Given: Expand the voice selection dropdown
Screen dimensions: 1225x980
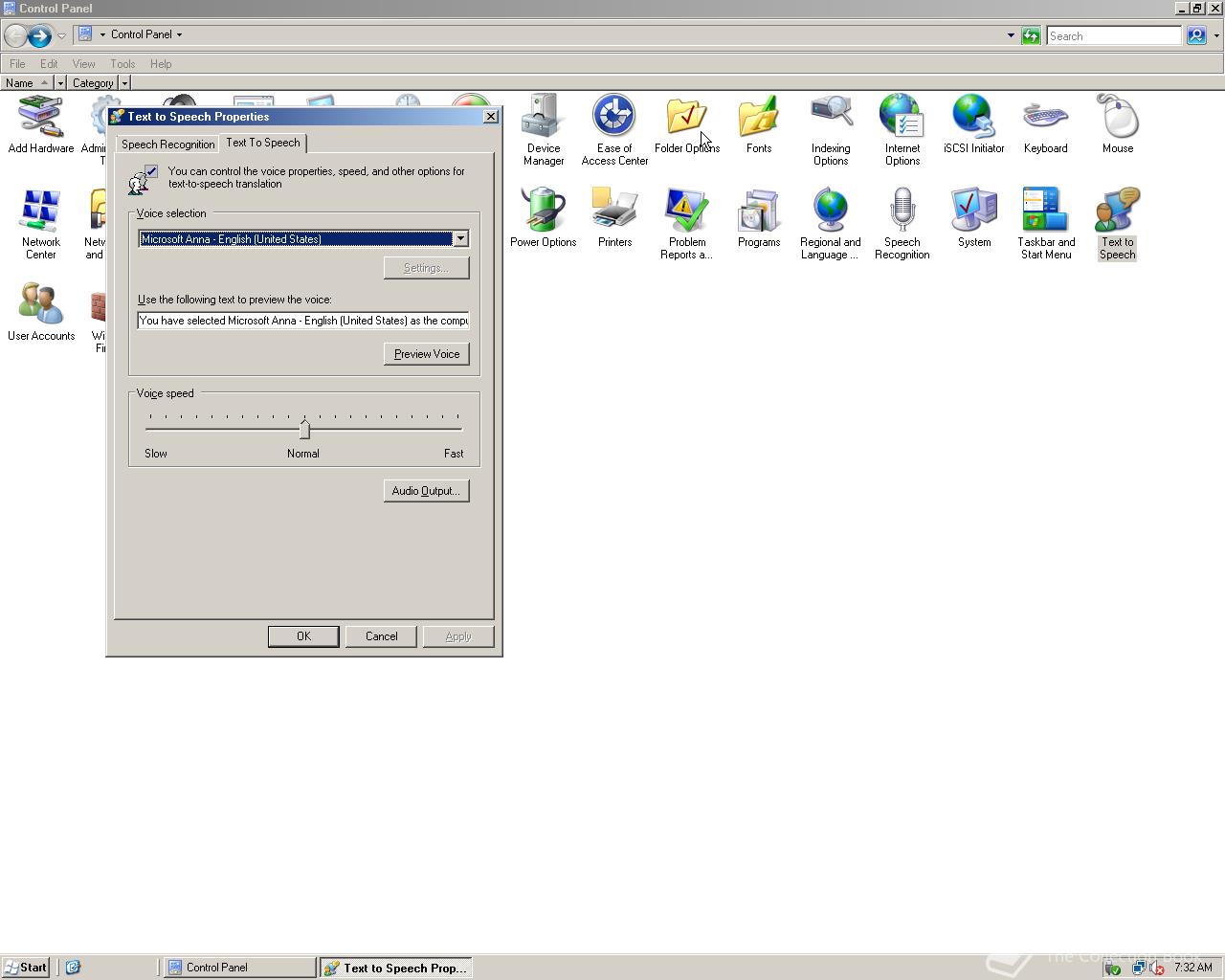Looking at the screenshot, I should [460, 238].
